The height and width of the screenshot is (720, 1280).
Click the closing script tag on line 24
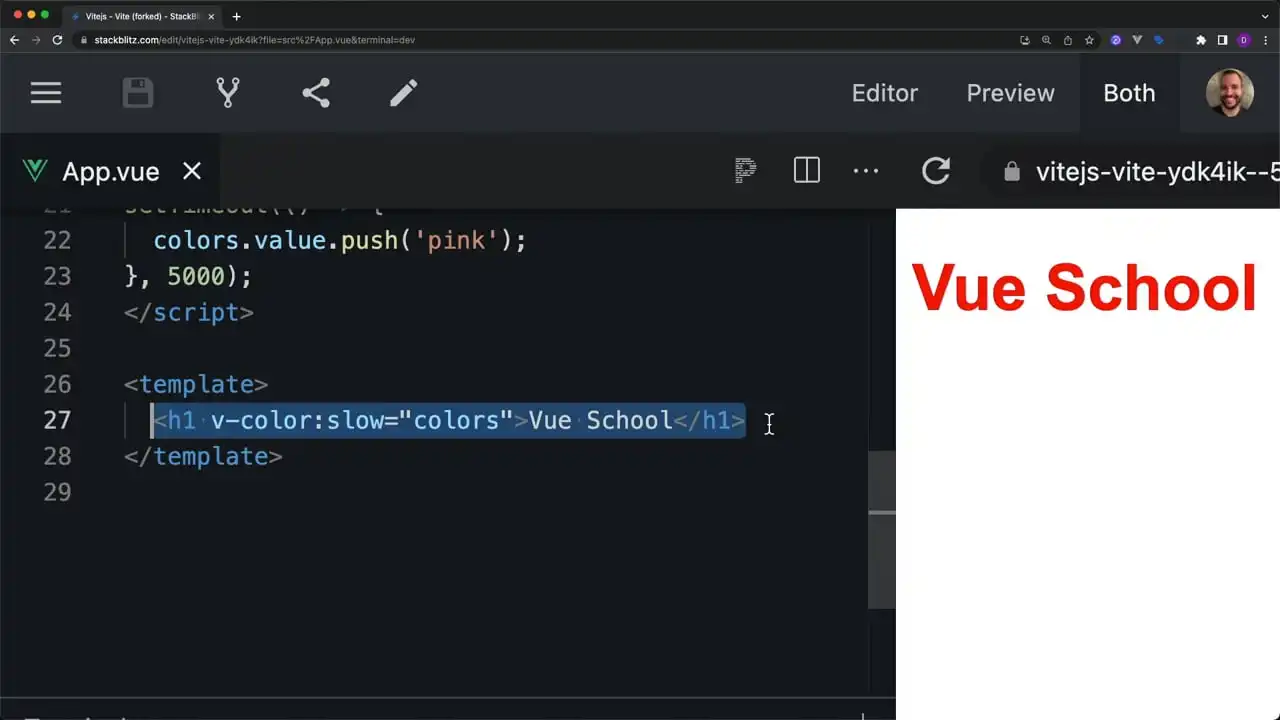tap(189, 312)
